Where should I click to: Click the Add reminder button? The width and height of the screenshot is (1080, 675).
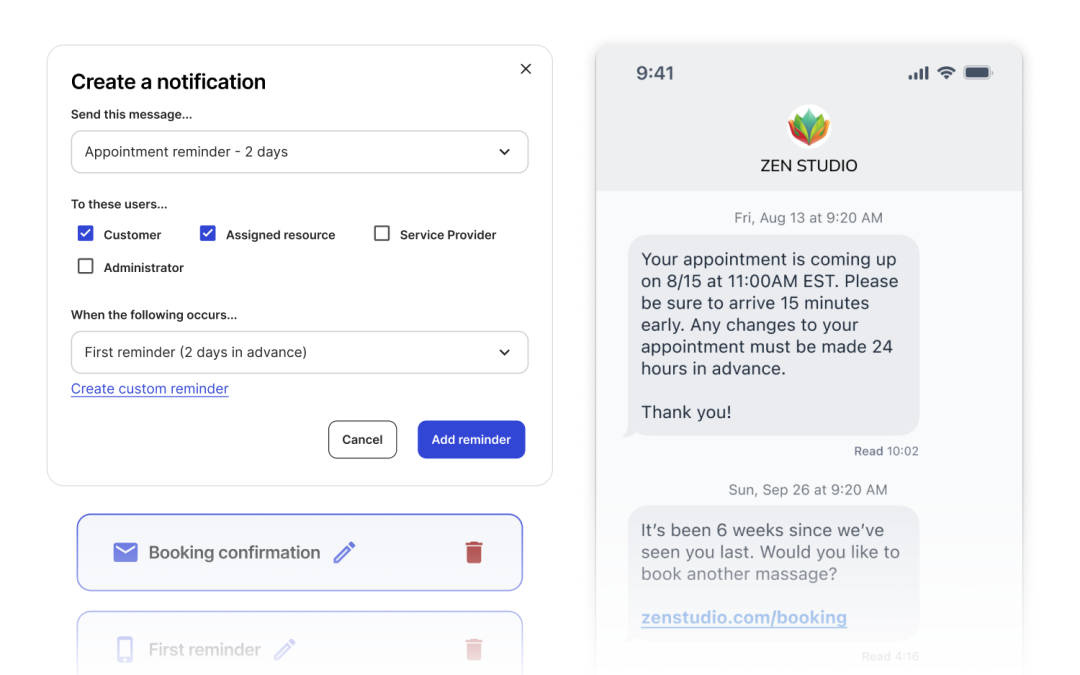471,439
